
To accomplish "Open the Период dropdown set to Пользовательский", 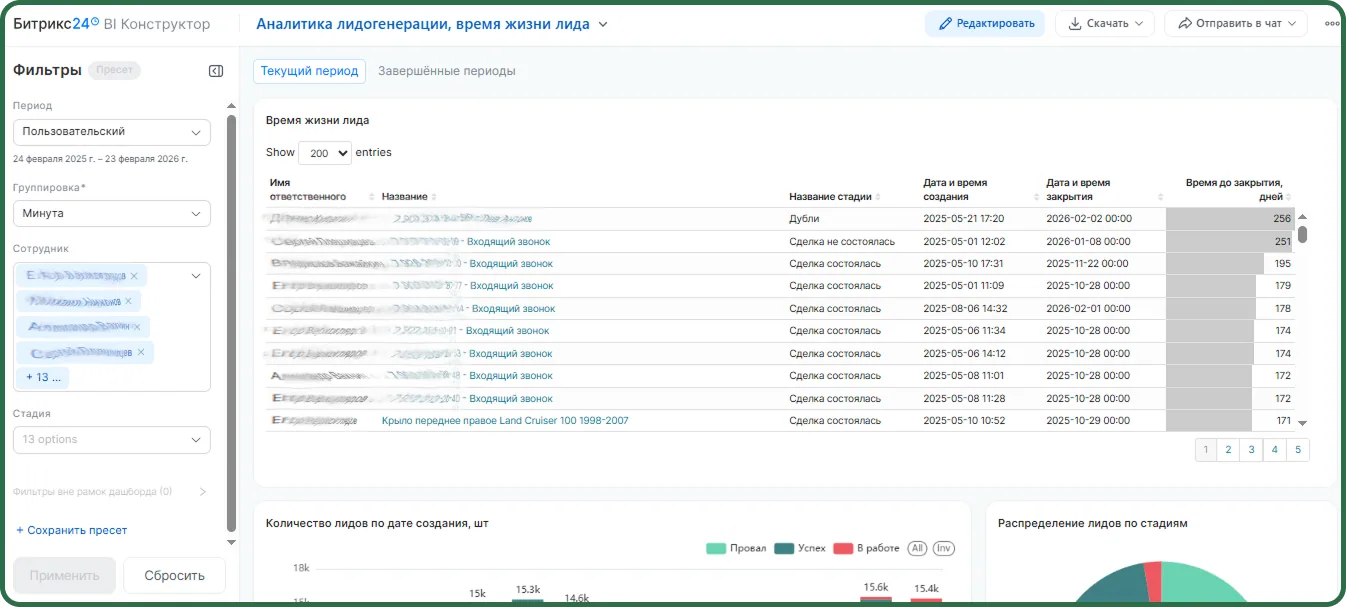I will pyautogui.click(x=112, y=132).
